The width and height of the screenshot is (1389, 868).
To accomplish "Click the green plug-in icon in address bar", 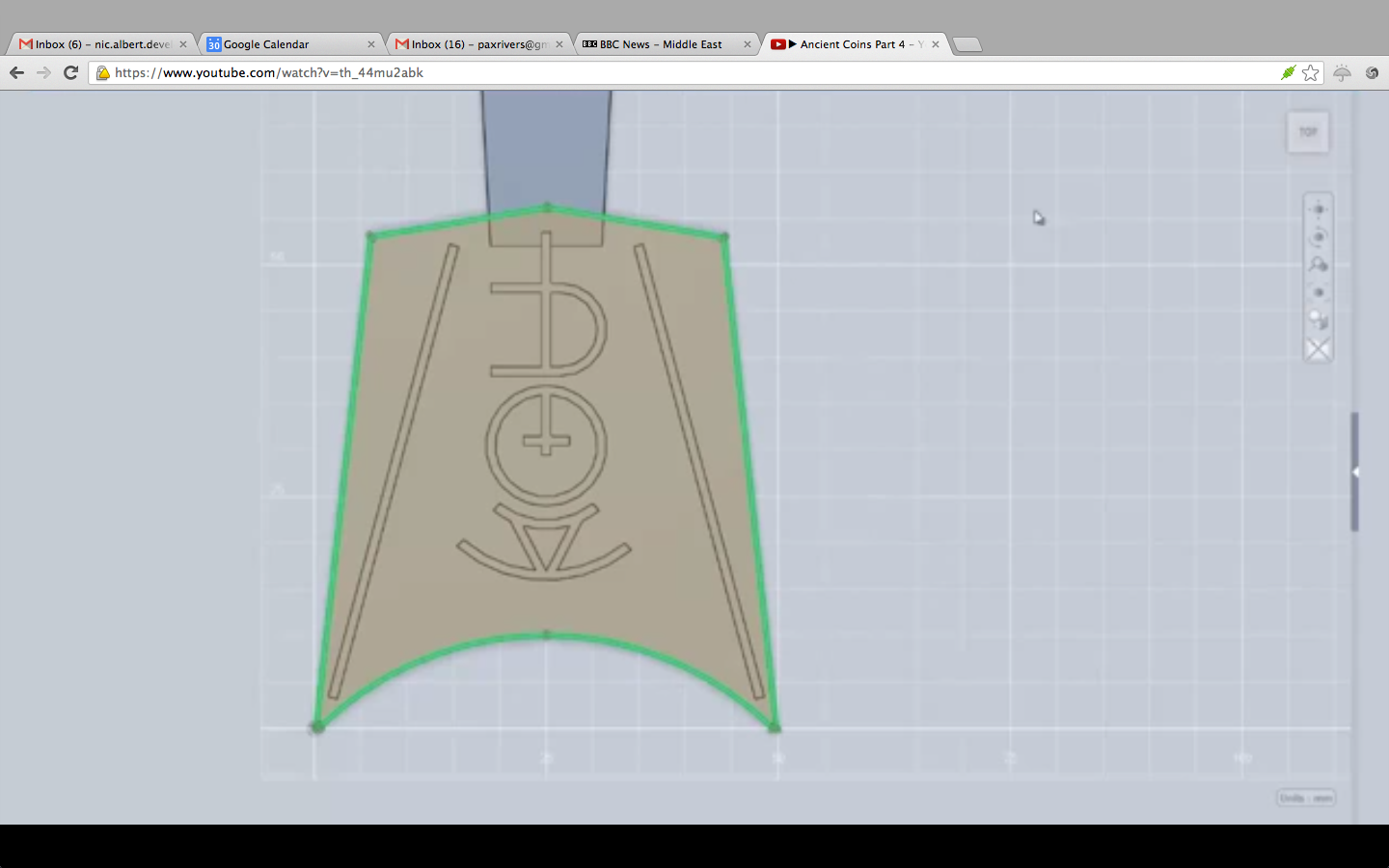I will tap(1288, 72).
